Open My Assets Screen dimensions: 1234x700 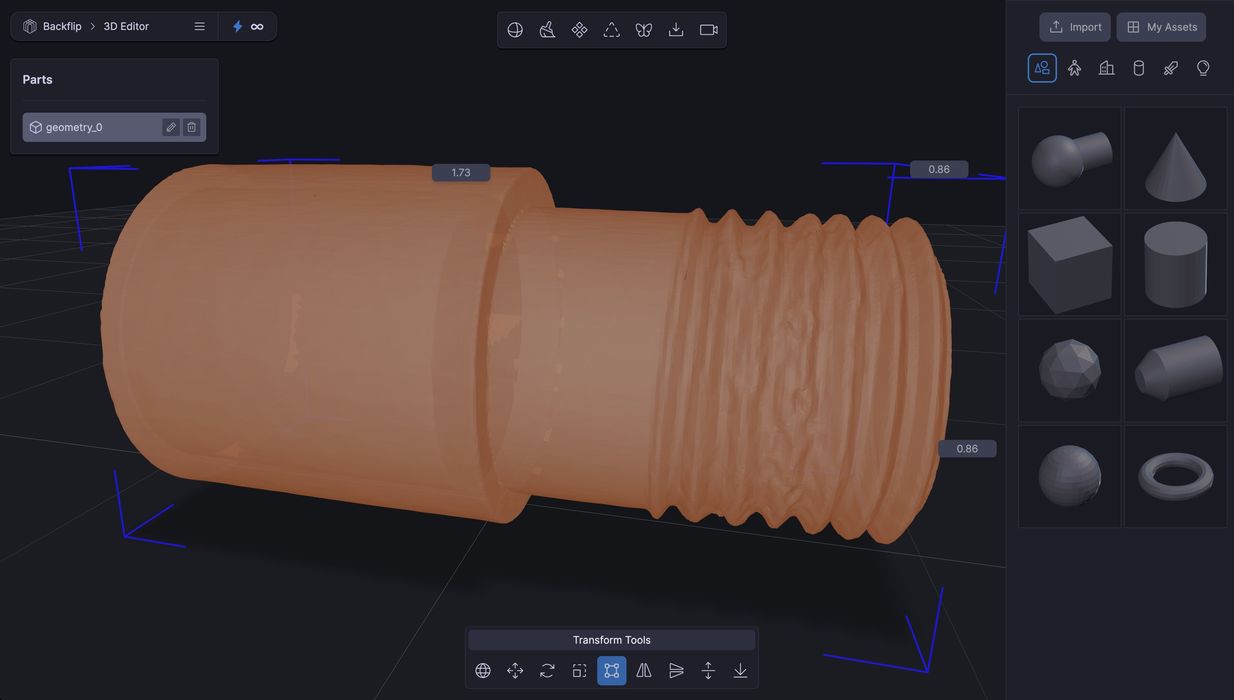(1161, 27)
